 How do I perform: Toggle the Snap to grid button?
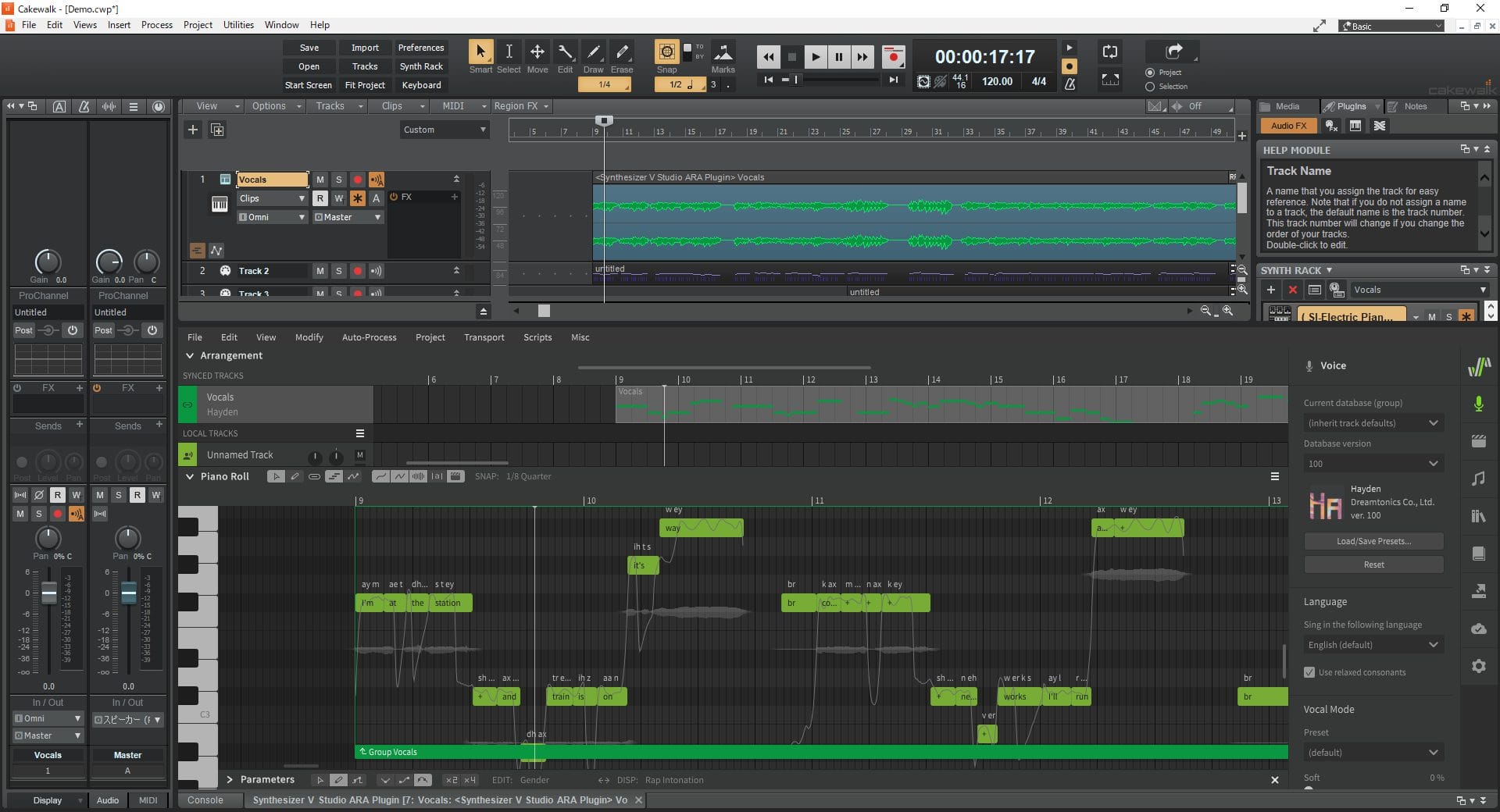[x=666, y=52]
